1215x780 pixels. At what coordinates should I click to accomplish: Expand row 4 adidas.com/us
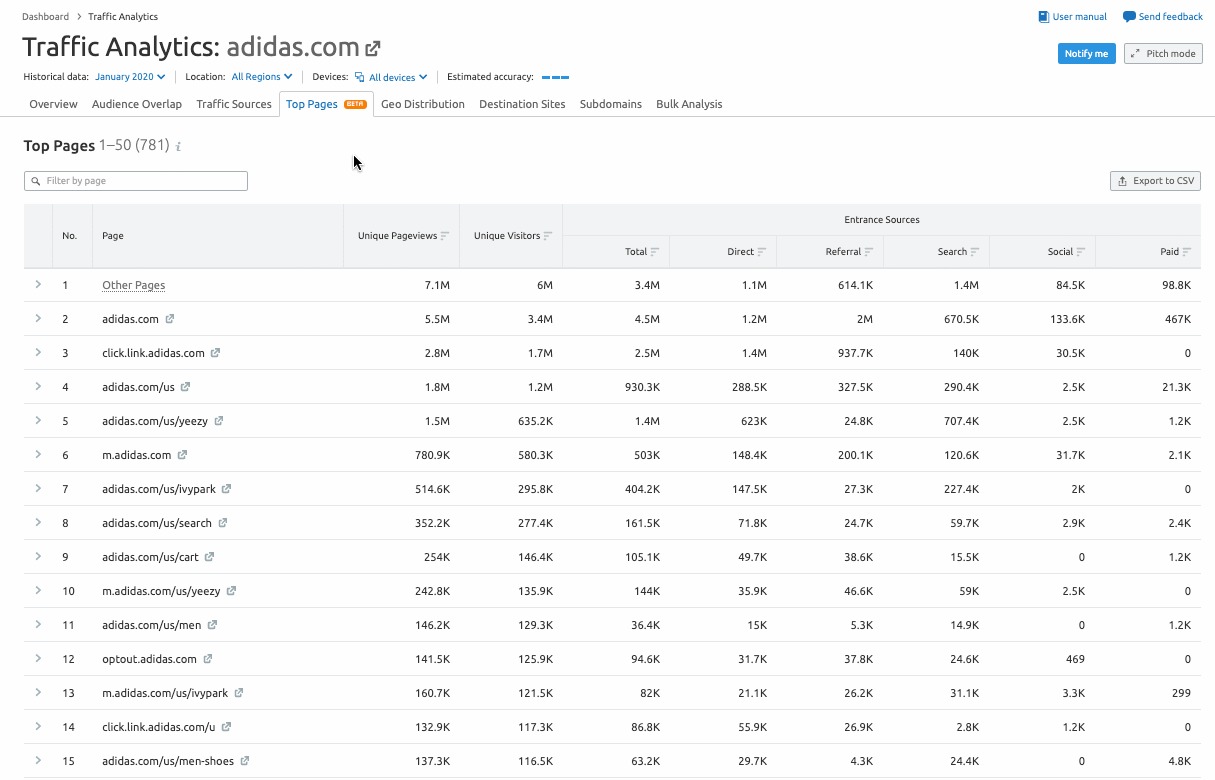[x=38, y=387]
